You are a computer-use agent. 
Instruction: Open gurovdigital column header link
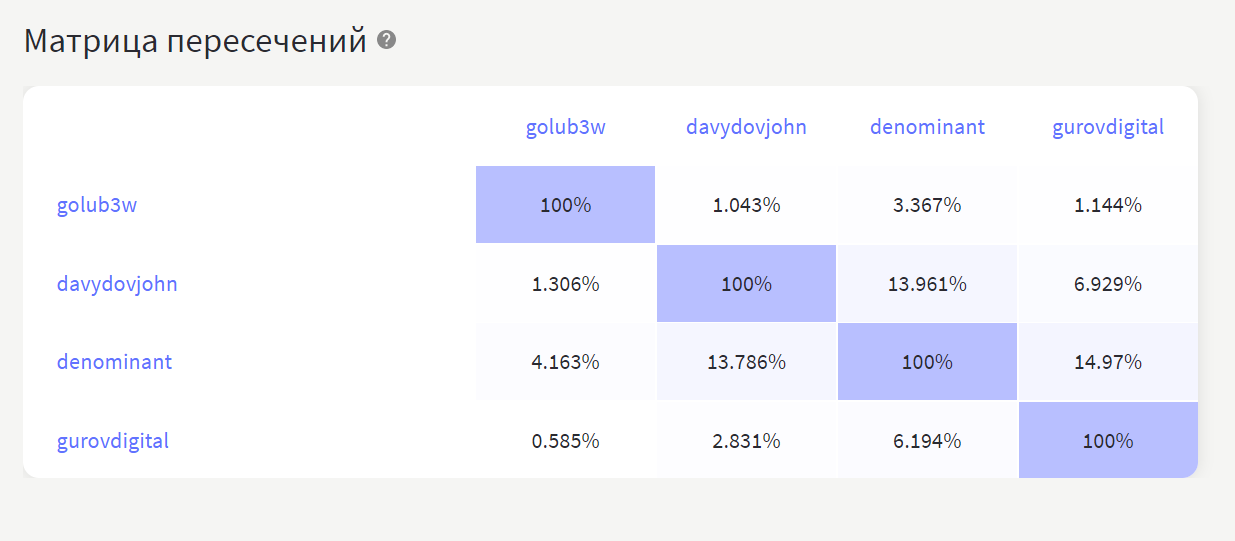coord(1108,127)
